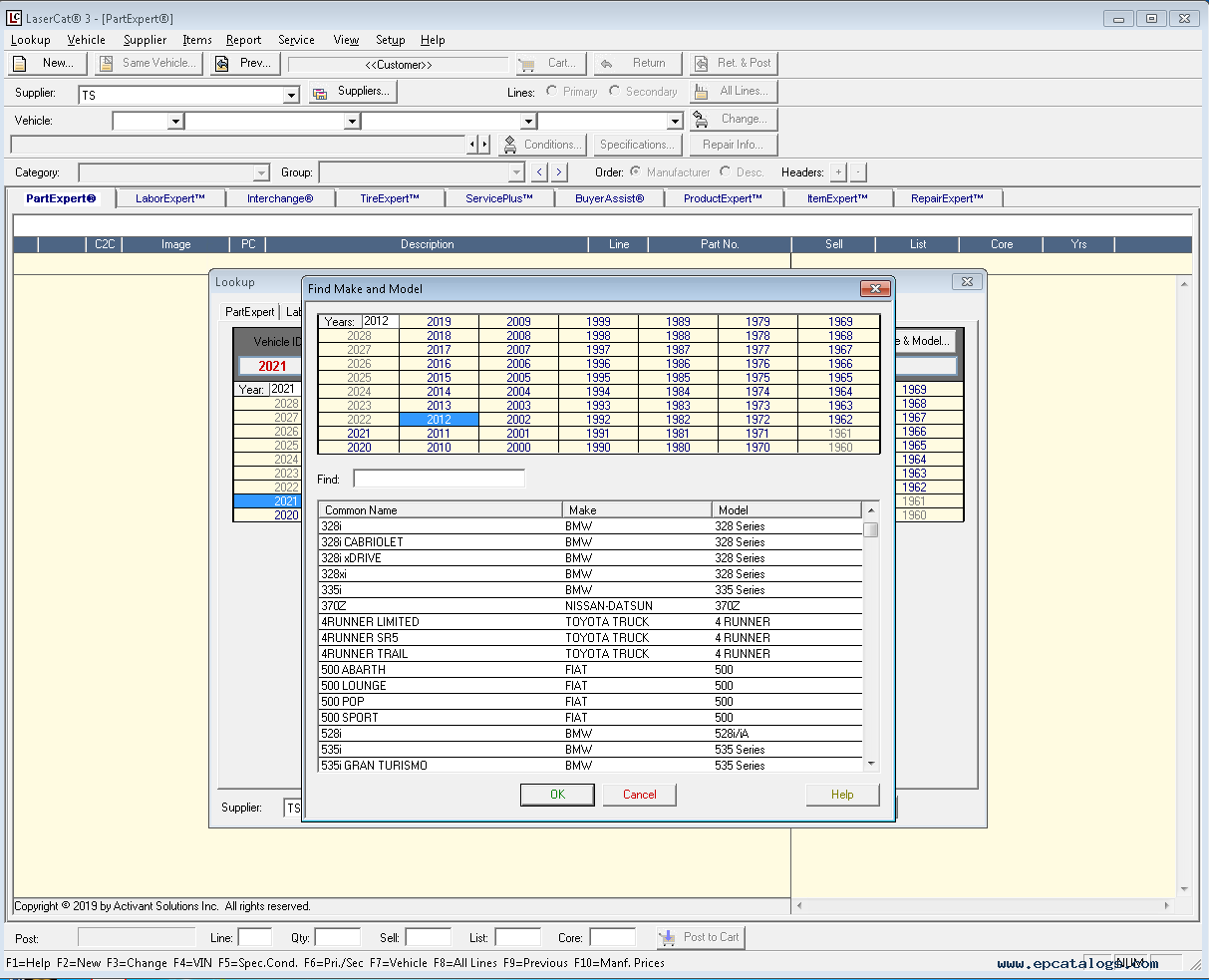
Task: Click the scroll thumb of model list
Action: 871,529
